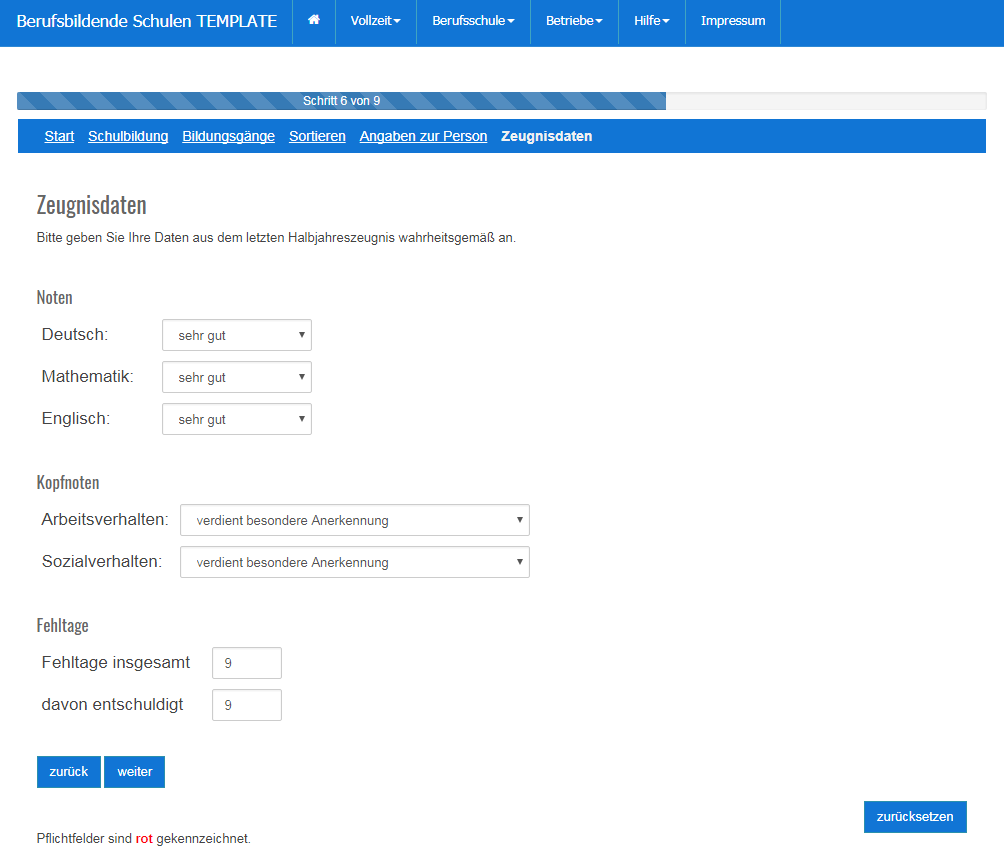1004x852 pixels.
Task: Click the weiter button to continue
Action: tap(134, 771)
